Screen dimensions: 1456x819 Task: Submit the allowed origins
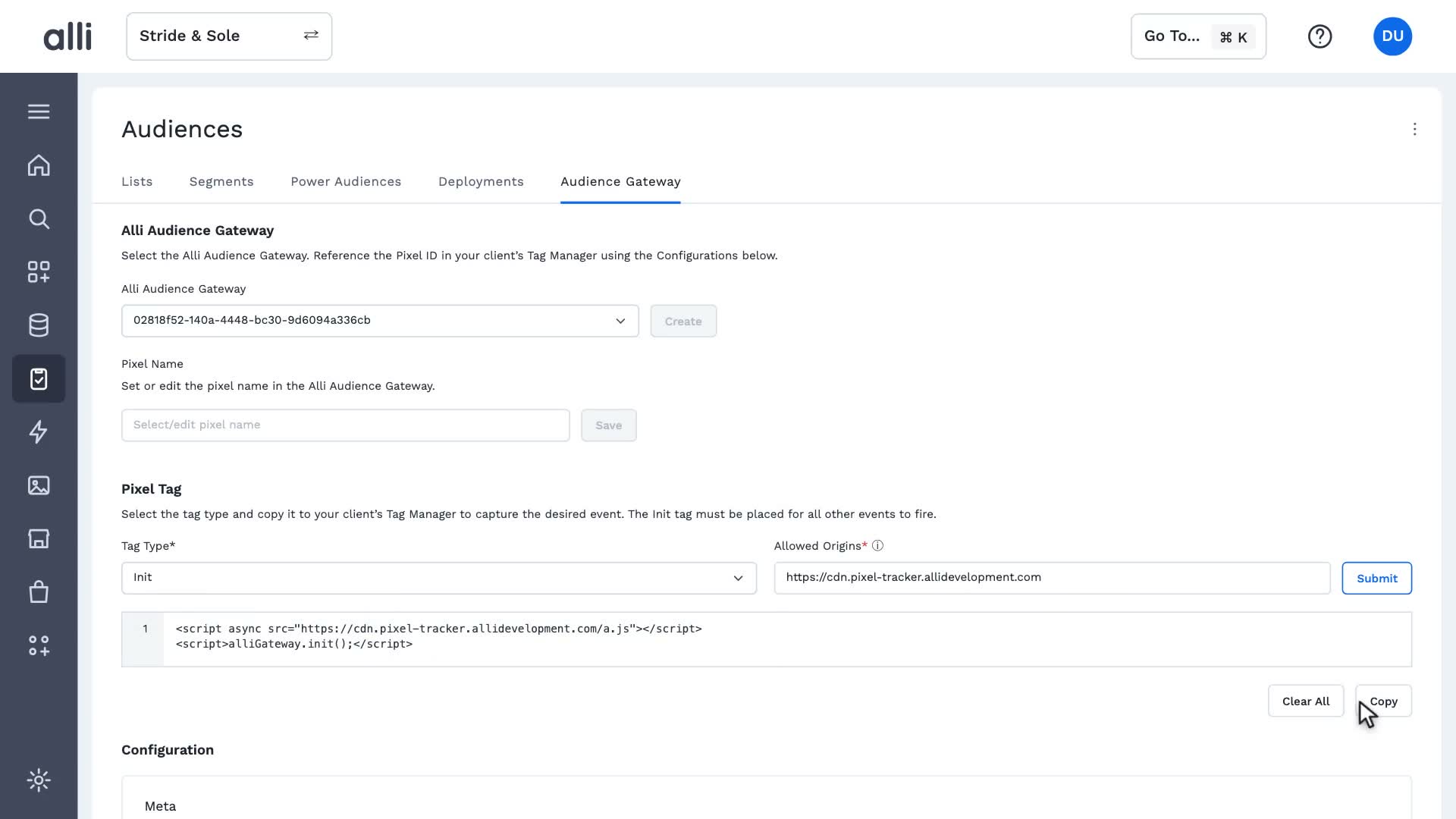point(1376,579)
